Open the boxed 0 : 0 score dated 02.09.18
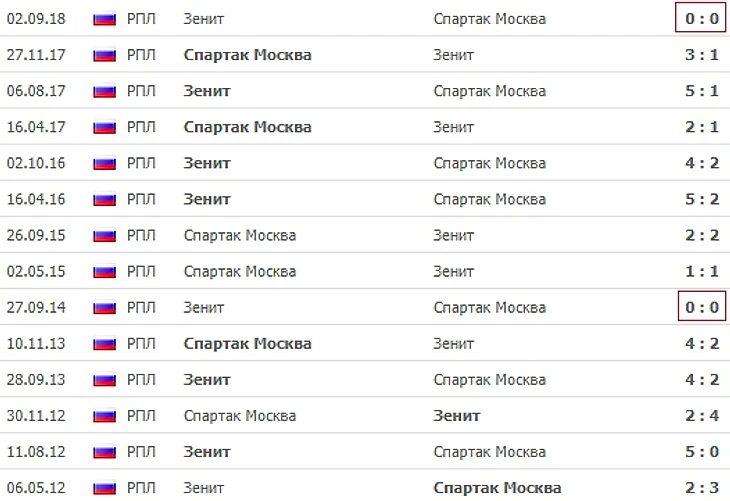 (x=701, y=18)
